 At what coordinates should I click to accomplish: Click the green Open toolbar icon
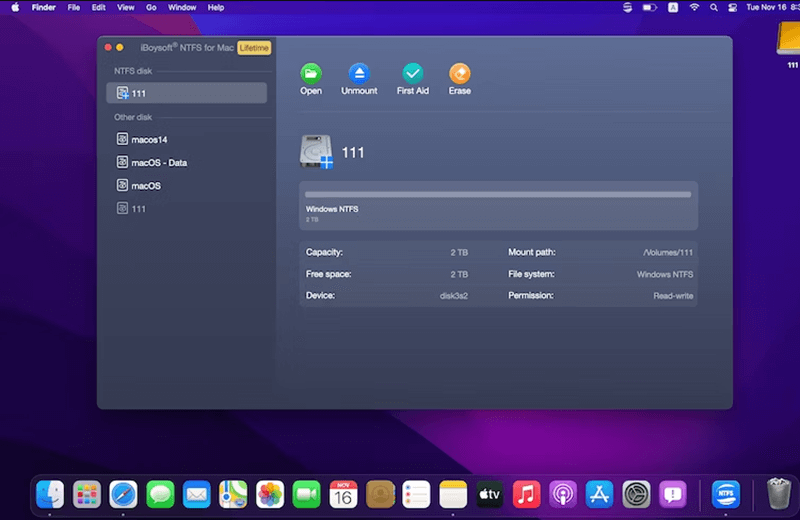(x=311, y=74)
